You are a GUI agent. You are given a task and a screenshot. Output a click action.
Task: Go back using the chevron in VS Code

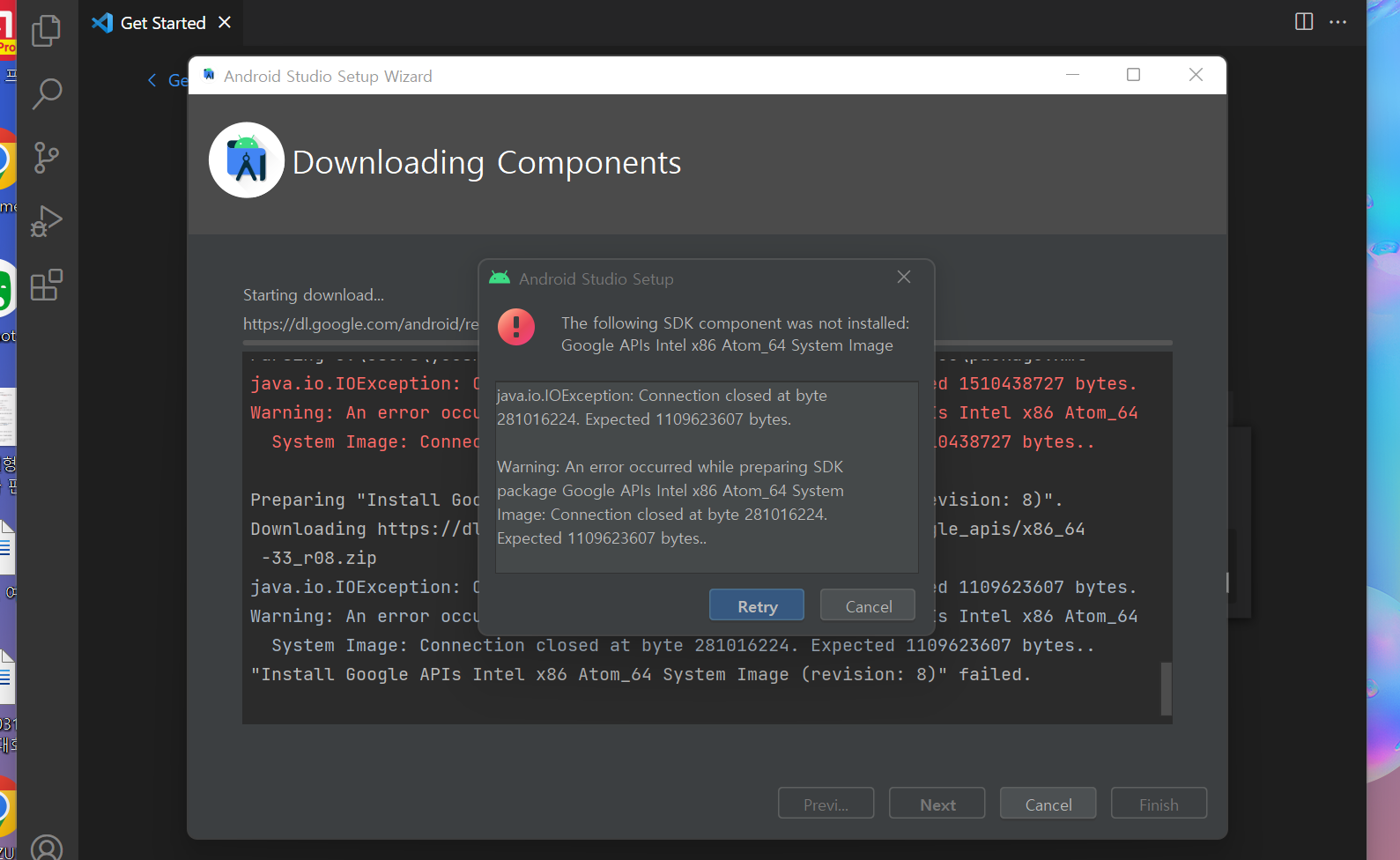pos(152,80)
